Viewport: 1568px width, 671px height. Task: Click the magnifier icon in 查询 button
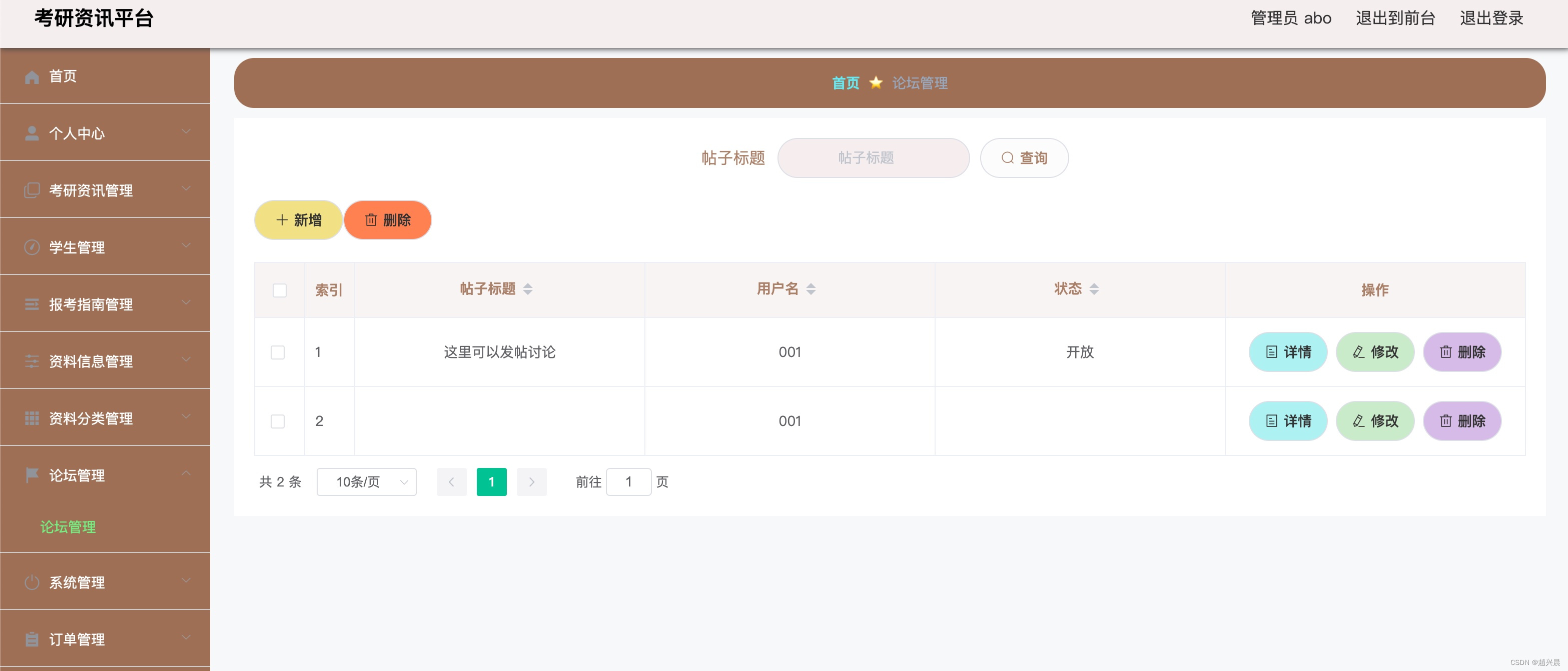[1007, 158]
